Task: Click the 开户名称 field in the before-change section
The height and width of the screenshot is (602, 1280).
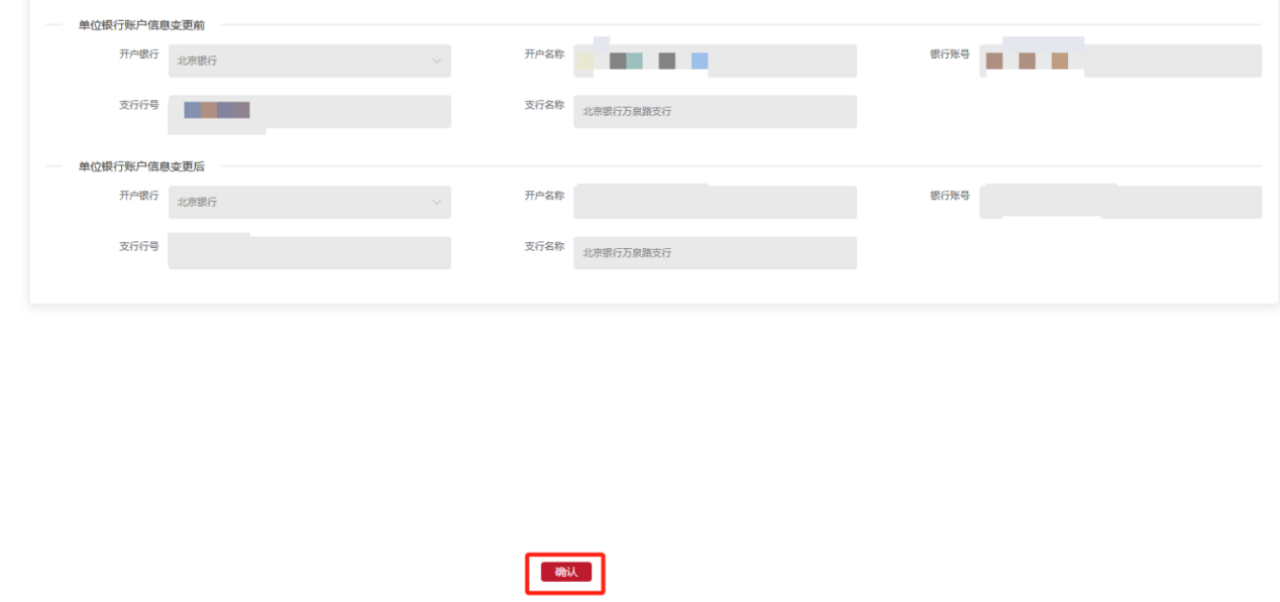Action: coord(715,61)
